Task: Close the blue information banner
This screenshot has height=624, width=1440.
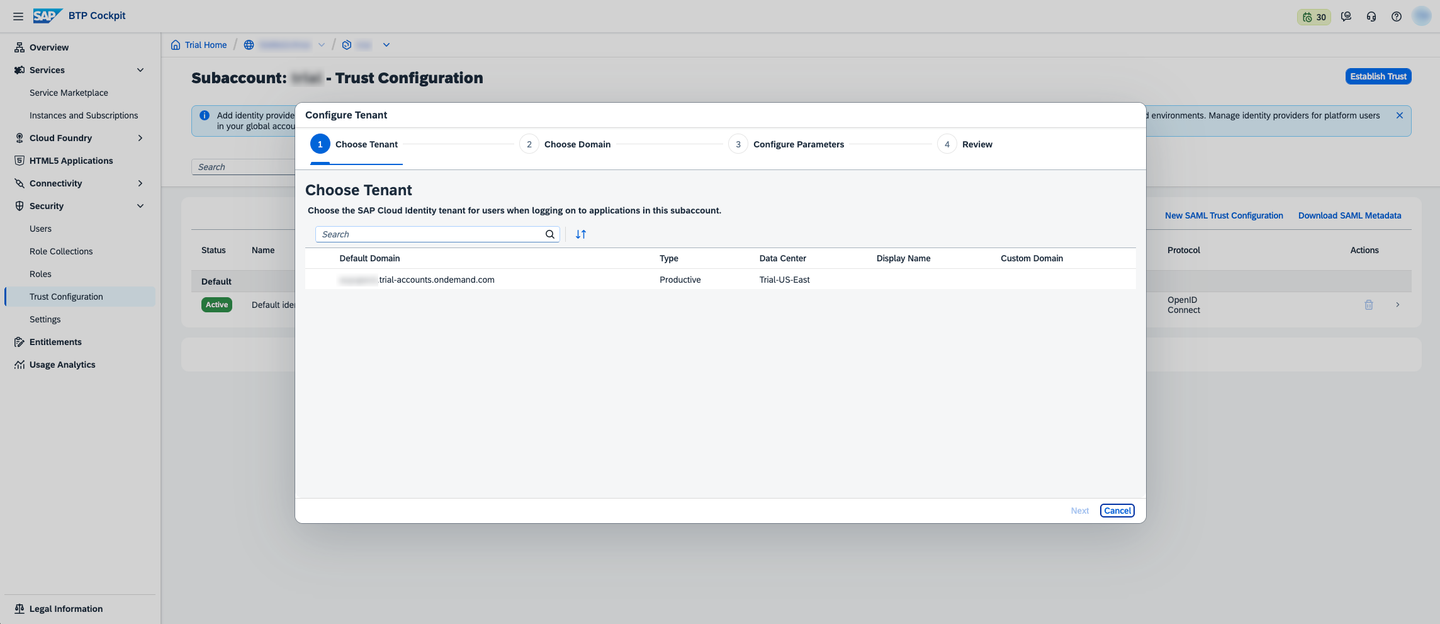Action: pos(1399,116)
